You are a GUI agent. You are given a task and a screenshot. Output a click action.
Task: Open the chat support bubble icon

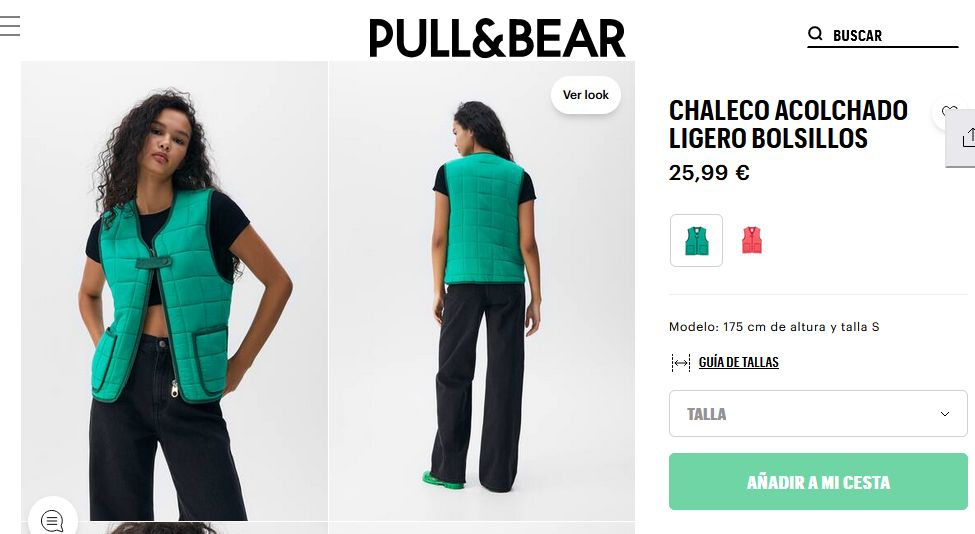52,520
